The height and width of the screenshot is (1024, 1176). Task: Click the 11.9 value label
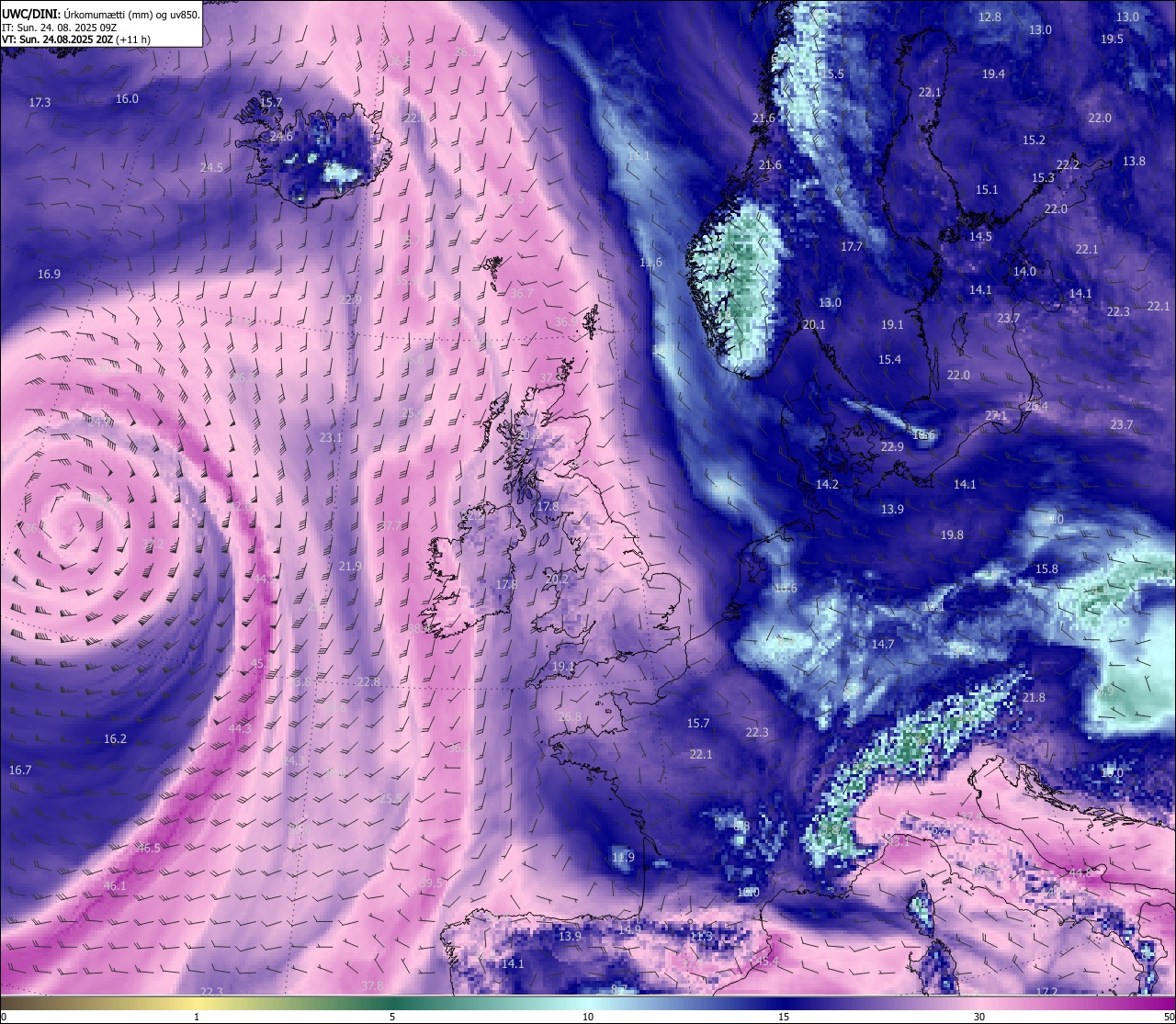[x=623, y=858]
